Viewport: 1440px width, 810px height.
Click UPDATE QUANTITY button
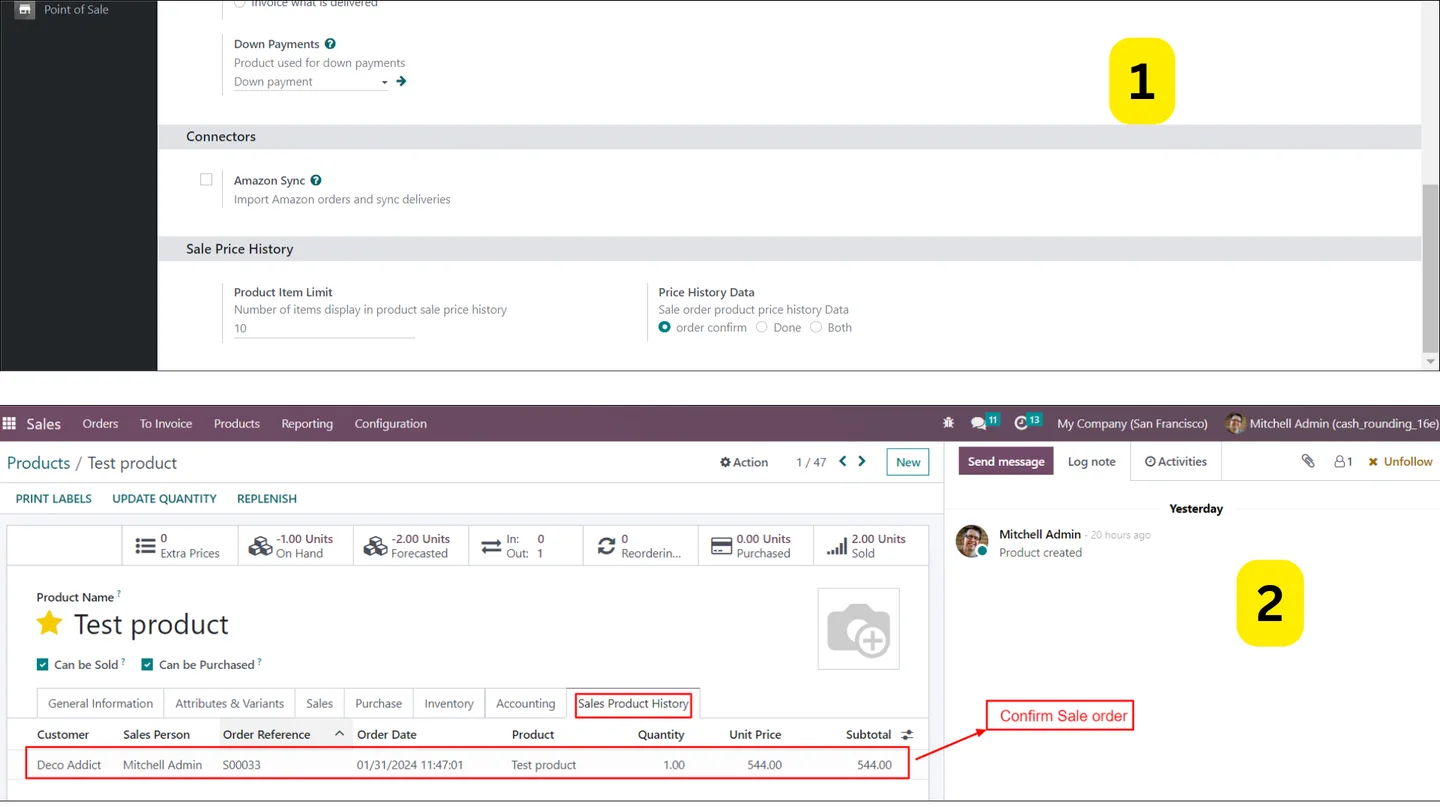coord(164,498)
